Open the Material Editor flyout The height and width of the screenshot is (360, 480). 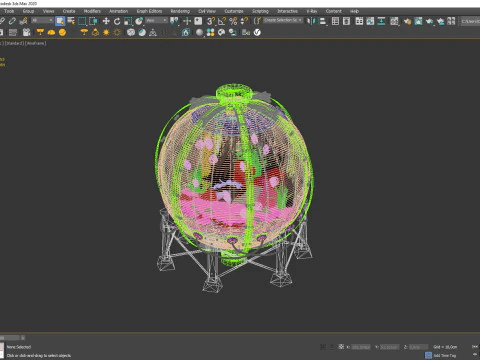pyautogui.click(x=394, y=21)
